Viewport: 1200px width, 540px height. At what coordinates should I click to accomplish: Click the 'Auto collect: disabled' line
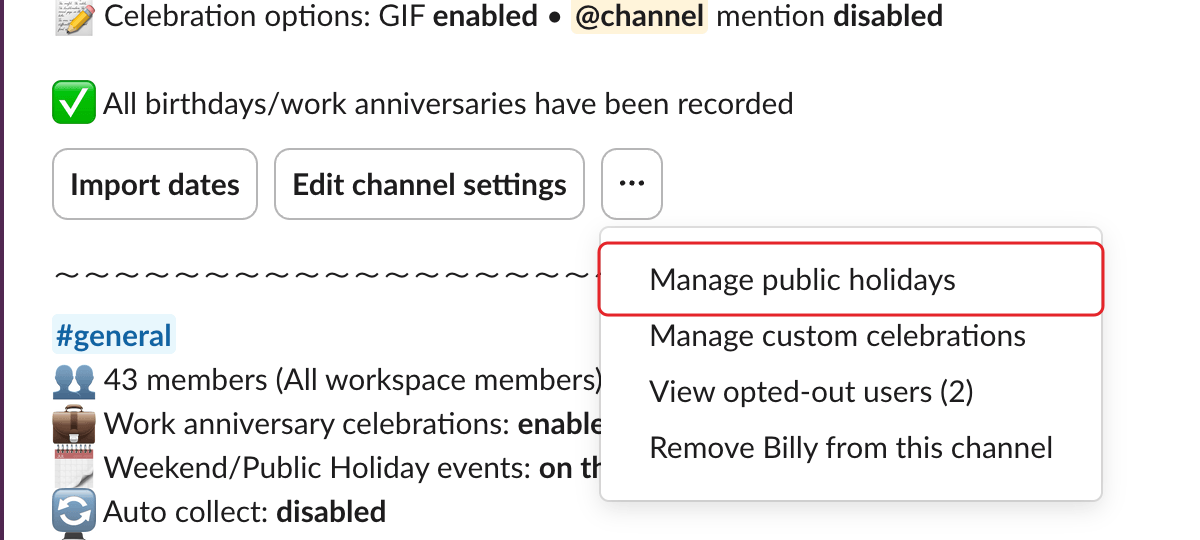(x=245, y=512)
